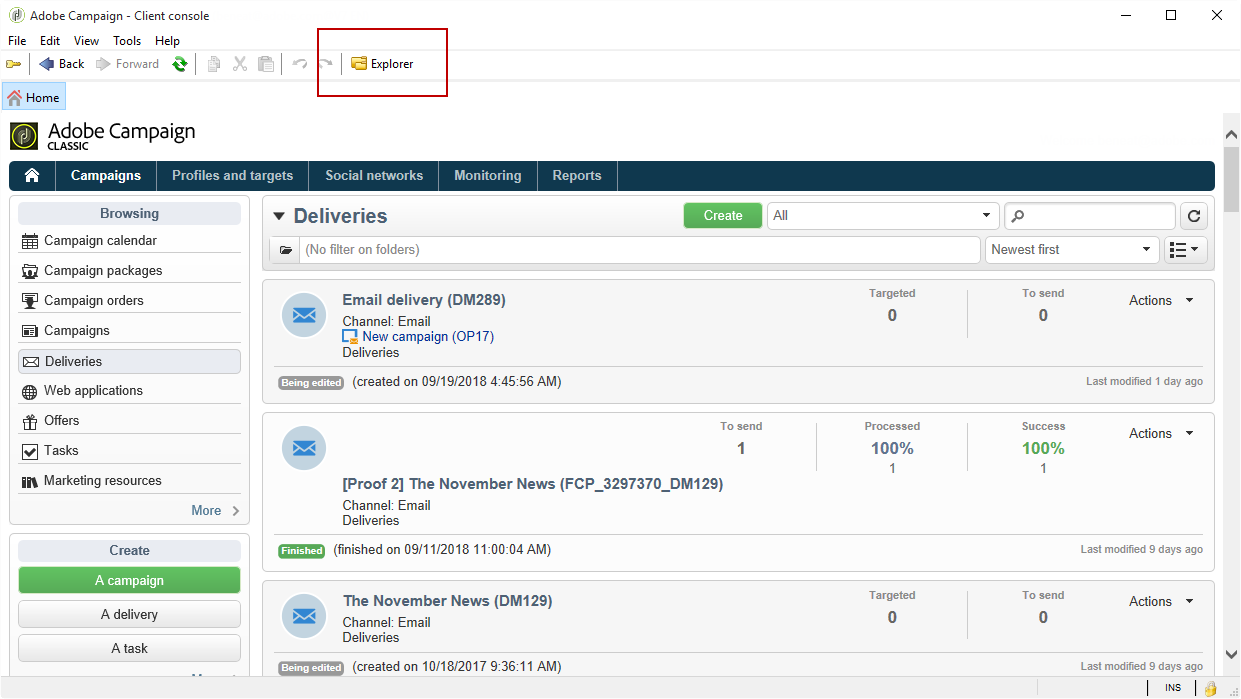
Task: Click the A delivery create button
Action: 129,614
